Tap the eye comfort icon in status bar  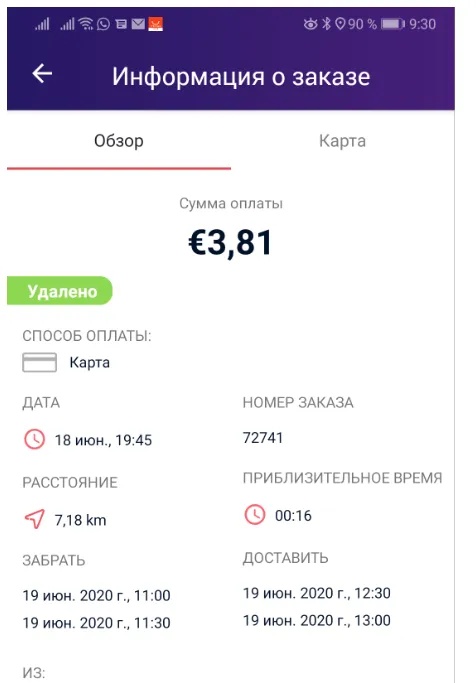311,24
